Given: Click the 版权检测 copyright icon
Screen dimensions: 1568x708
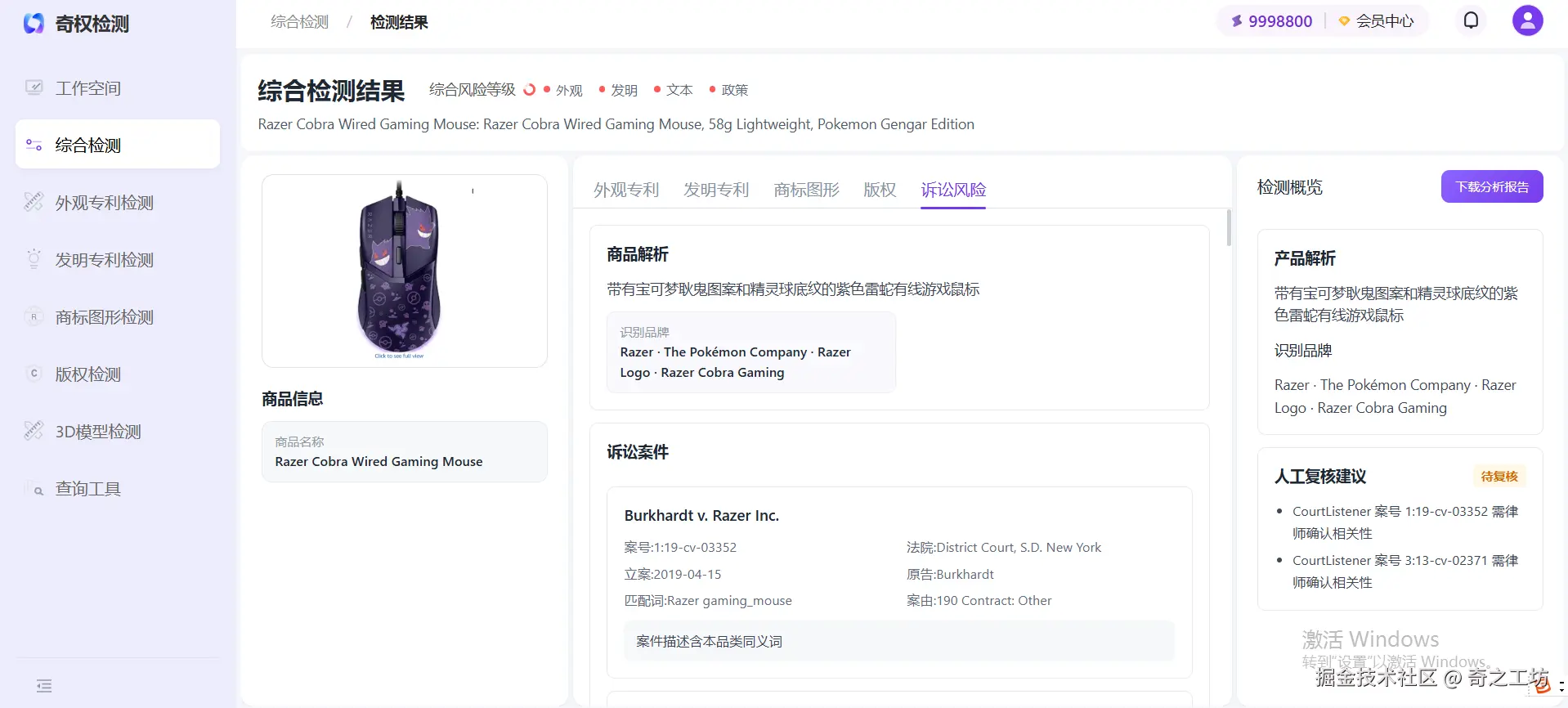Looking at the screenshot, I should pyautogui.click(x=34, y=374).
